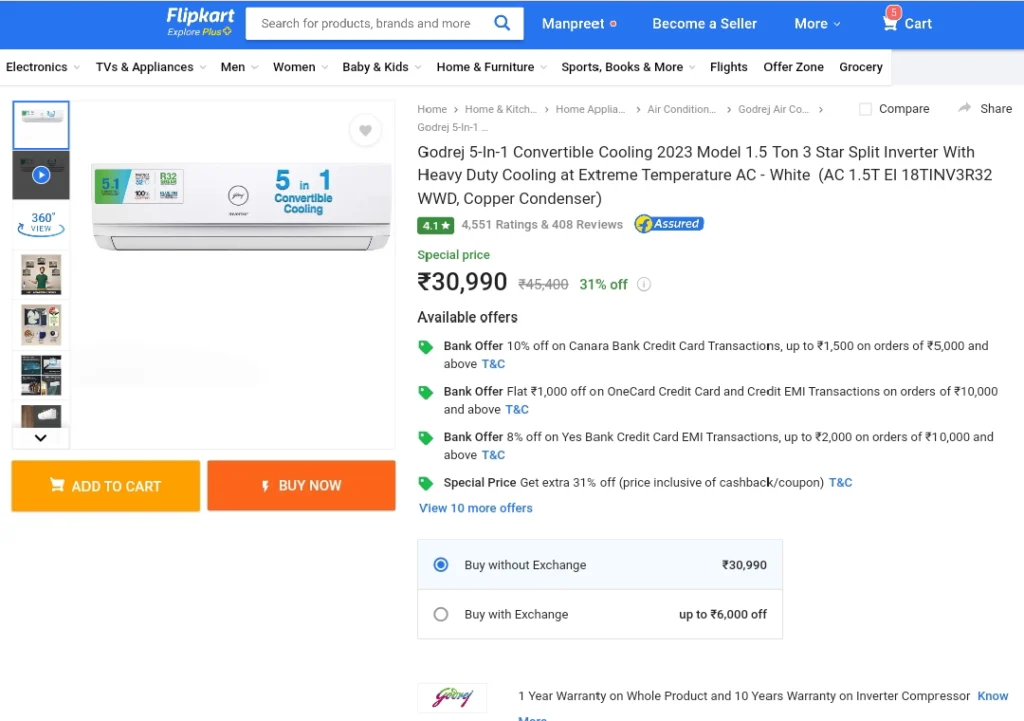
Task: Click the Home & Kitch... breadcrumb
Action: [x=501, y=109]
